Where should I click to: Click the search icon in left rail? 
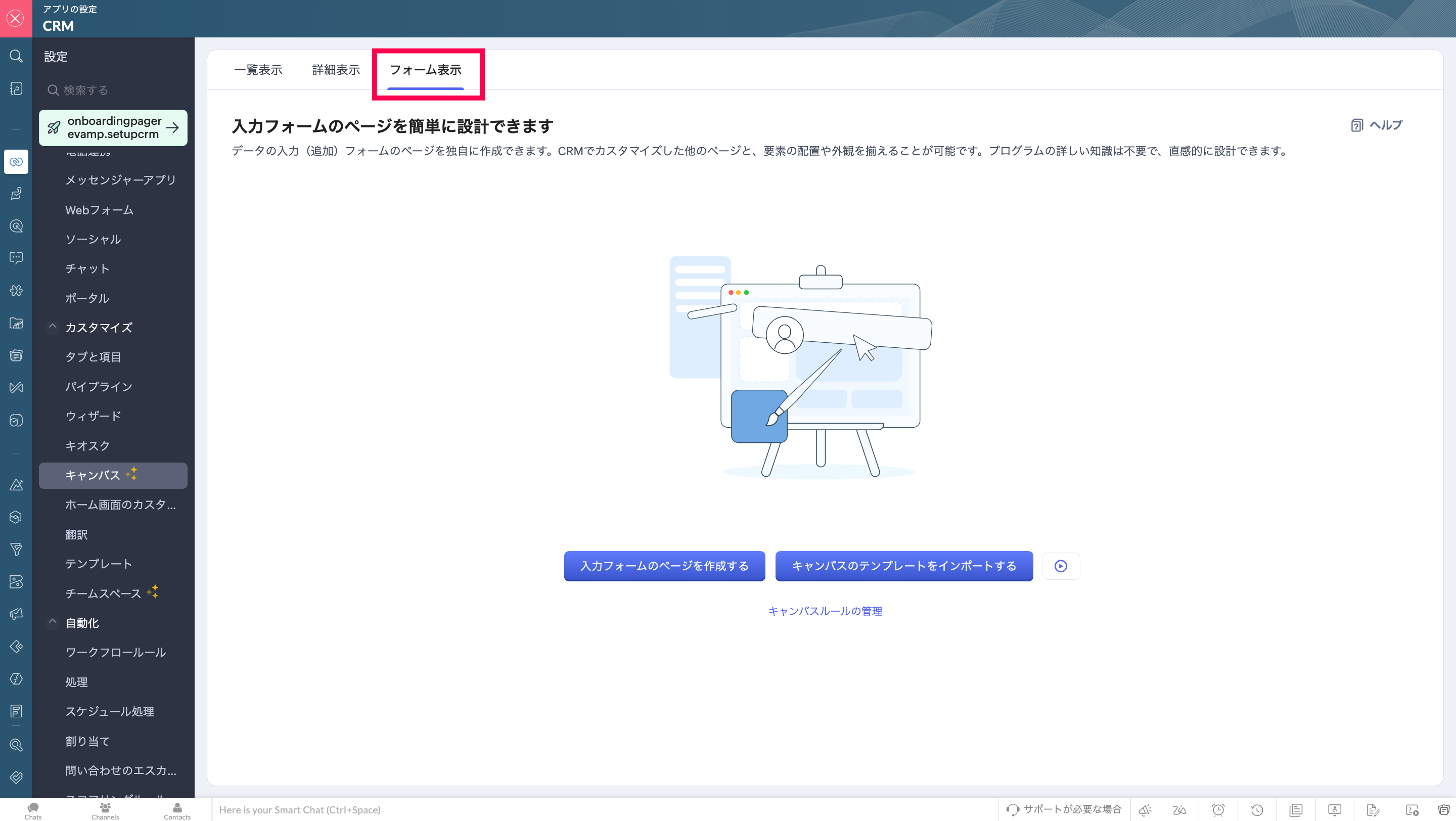click(16, 56)
